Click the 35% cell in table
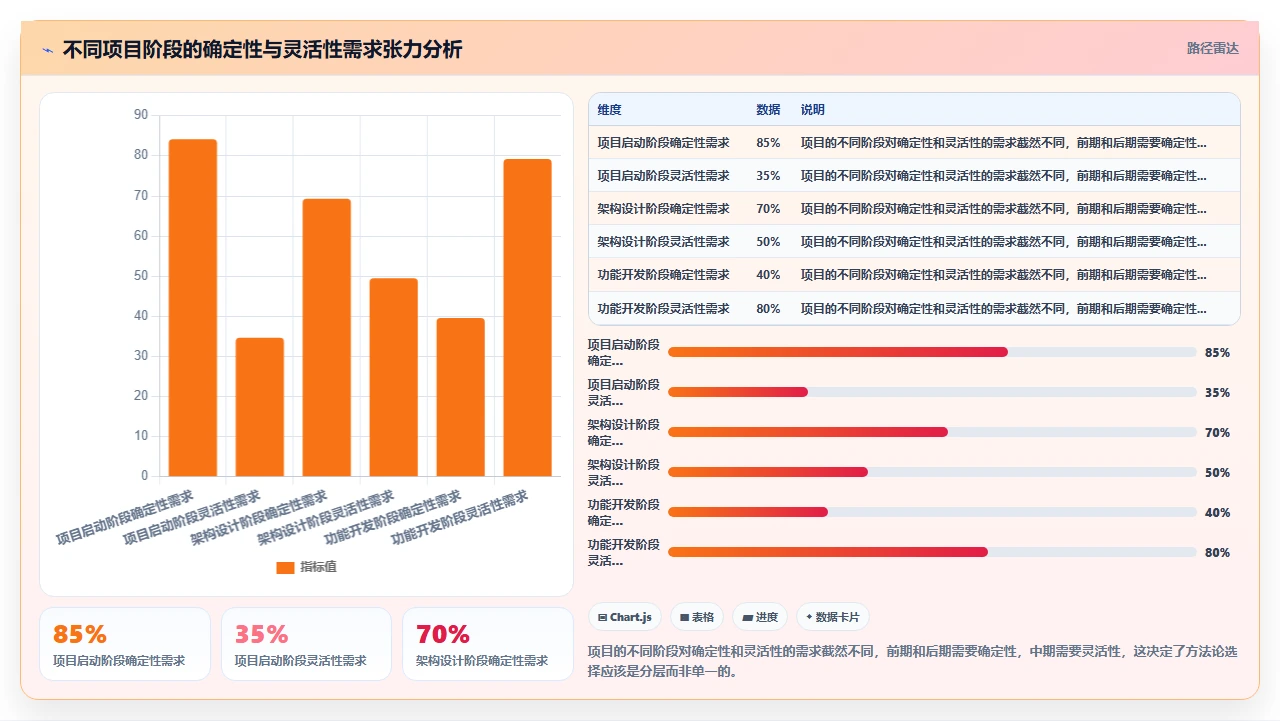 pyautogui.click(x=768, y=176)
